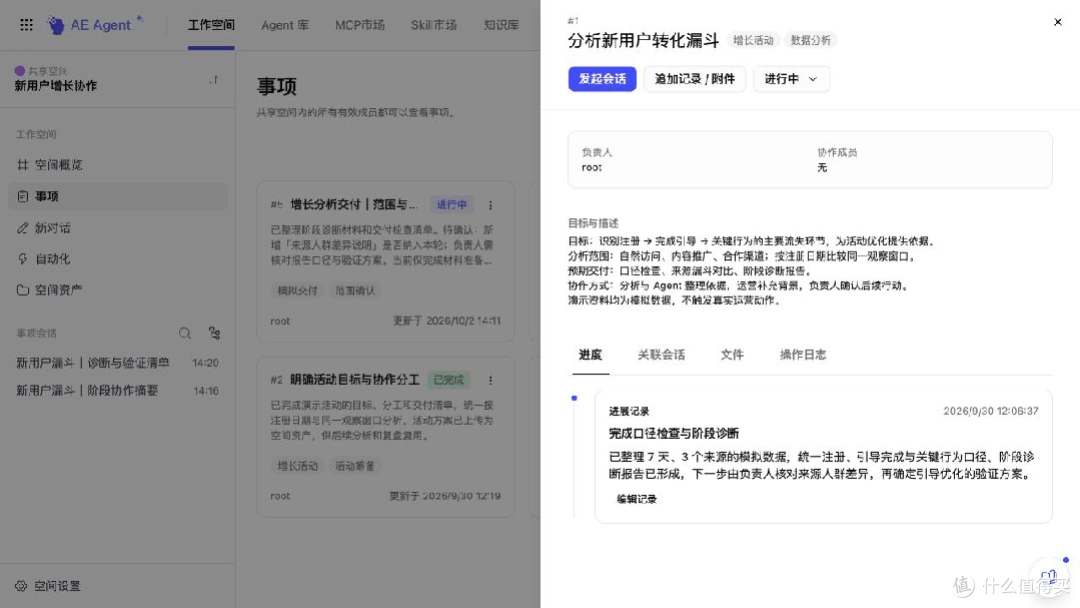
Task: Click the 空间设置 gear icon
Action: [x=21, y=586]
